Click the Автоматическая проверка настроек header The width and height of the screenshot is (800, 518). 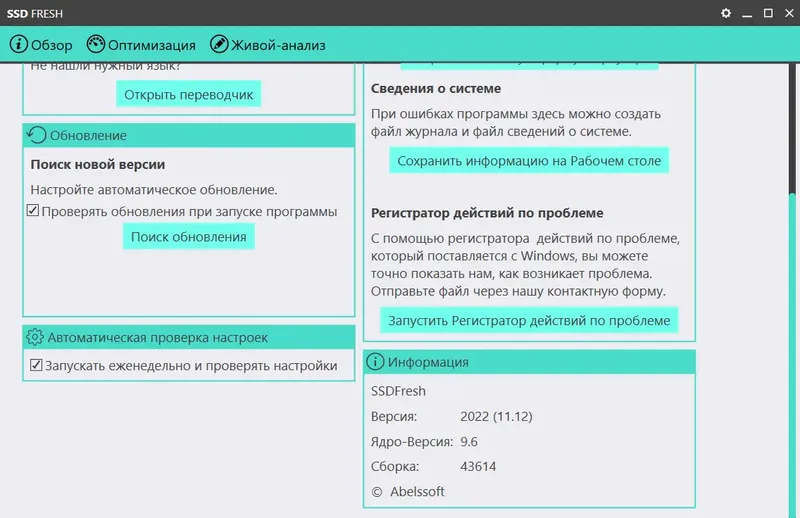coord(189,337)
